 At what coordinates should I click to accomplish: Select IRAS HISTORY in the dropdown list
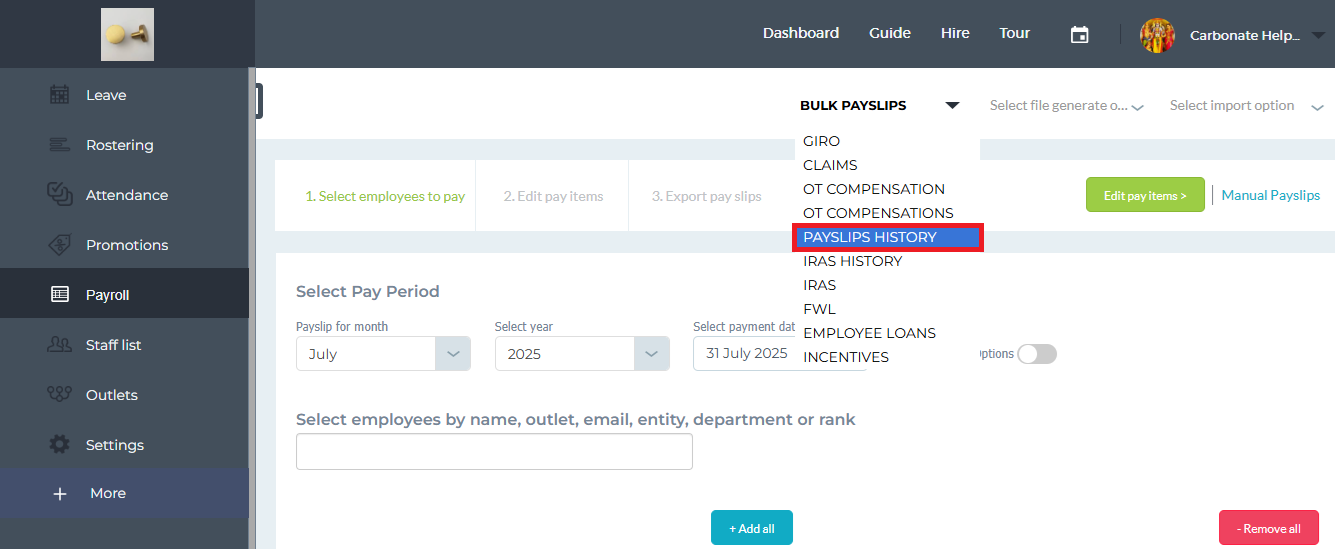click(852, 261)
